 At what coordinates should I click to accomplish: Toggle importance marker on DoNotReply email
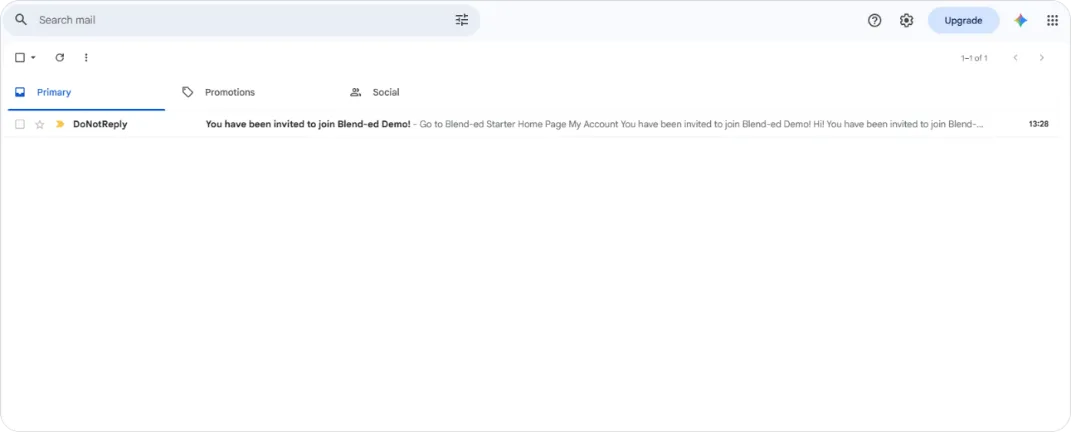pos(60,124)
